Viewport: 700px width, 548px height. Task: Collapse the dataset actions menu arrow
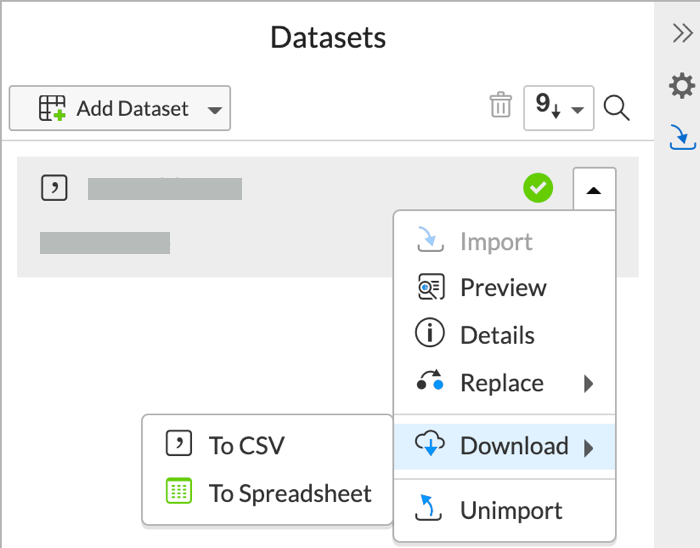[594, 190]
